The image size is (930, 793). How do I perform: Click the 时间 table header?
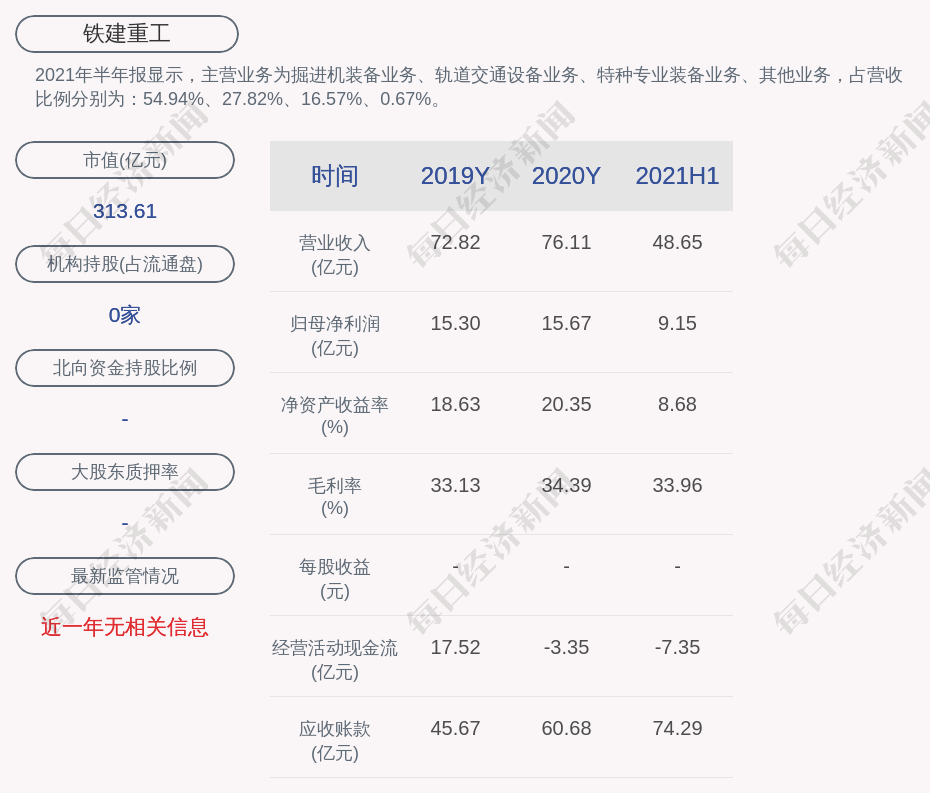pyautogui.click(x=335, y=176)
